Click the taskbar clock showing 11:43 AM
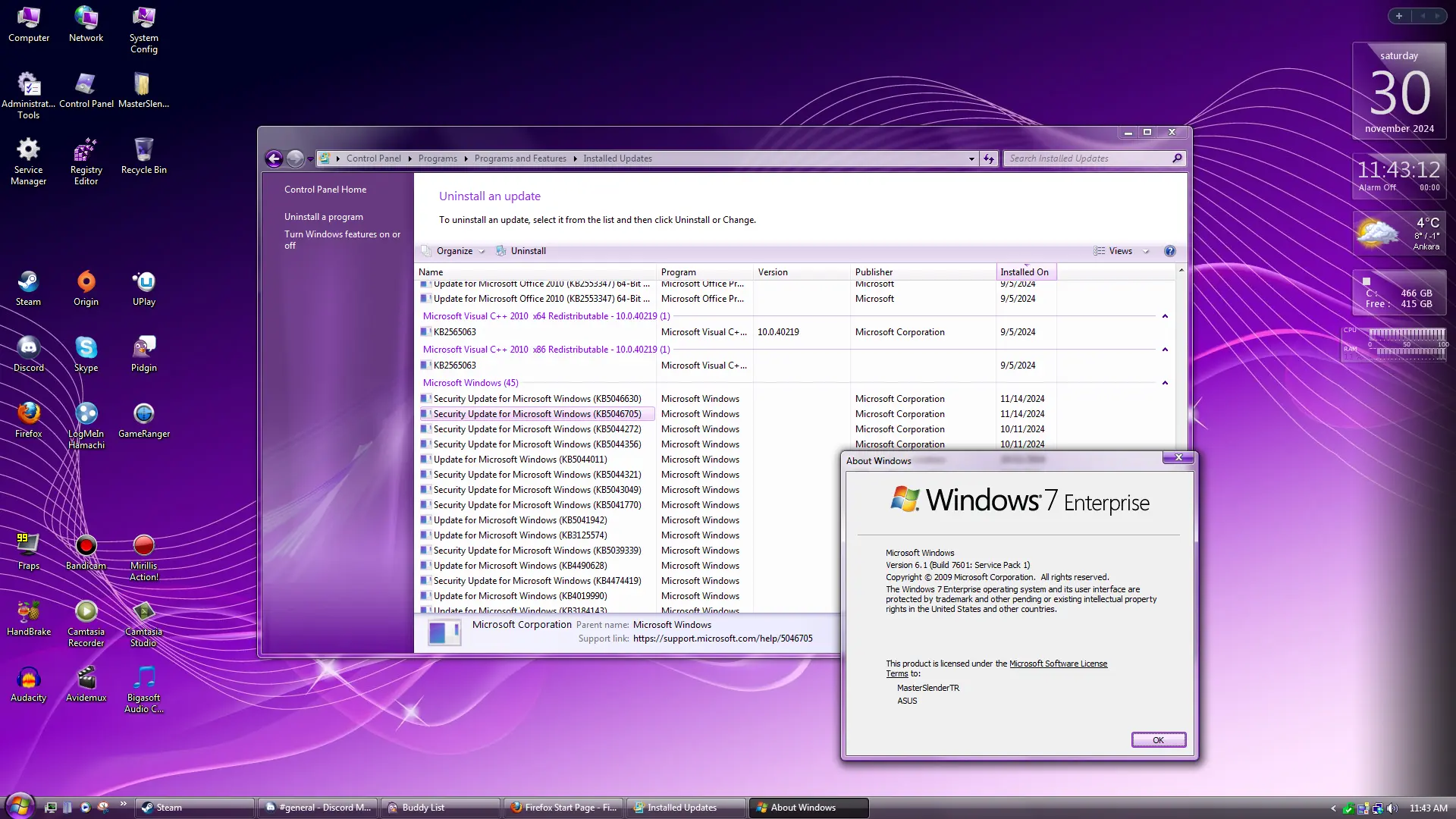 click(x=1429, y=808)
